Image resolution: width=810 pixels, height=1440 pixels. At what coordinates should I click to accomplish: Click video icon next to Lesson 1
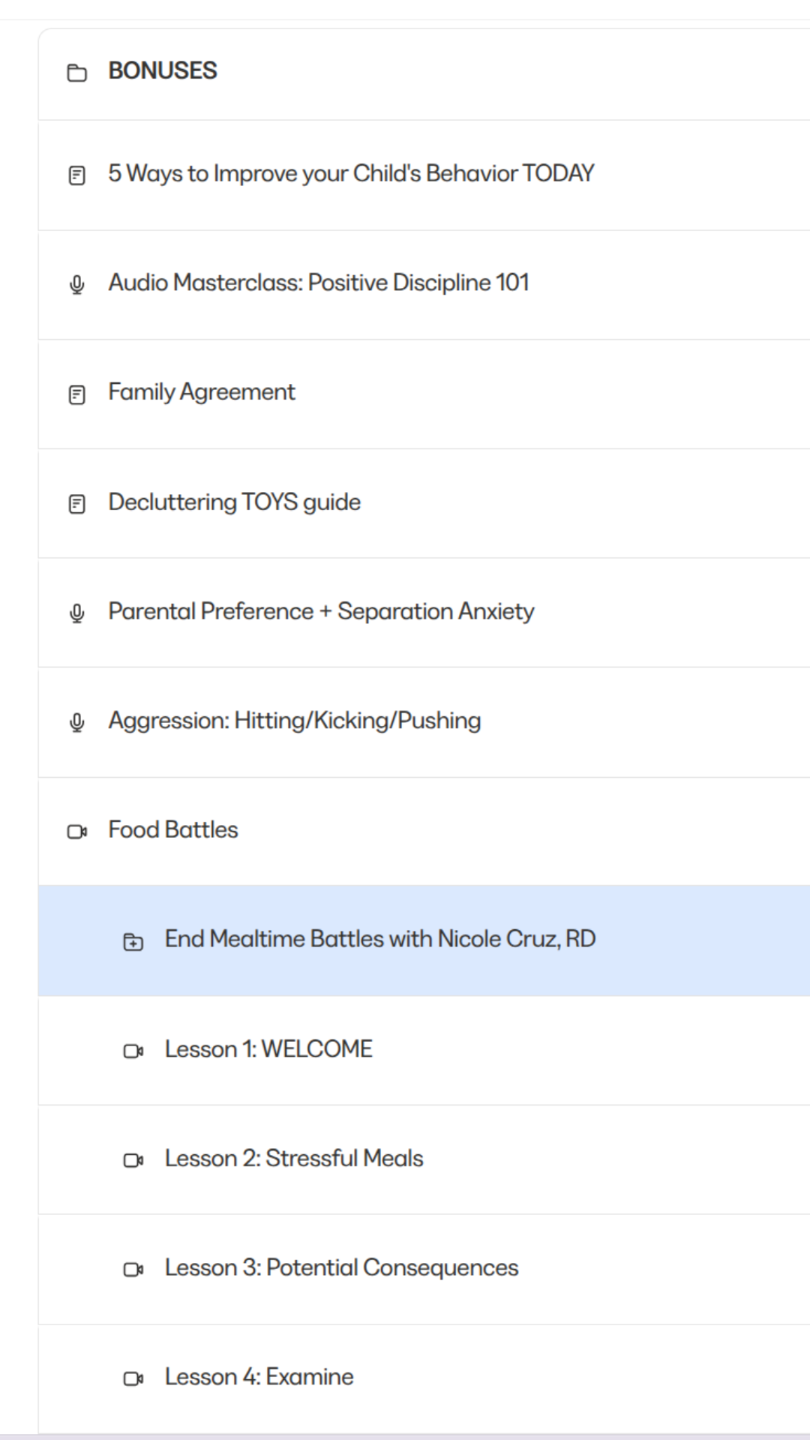133,1050
